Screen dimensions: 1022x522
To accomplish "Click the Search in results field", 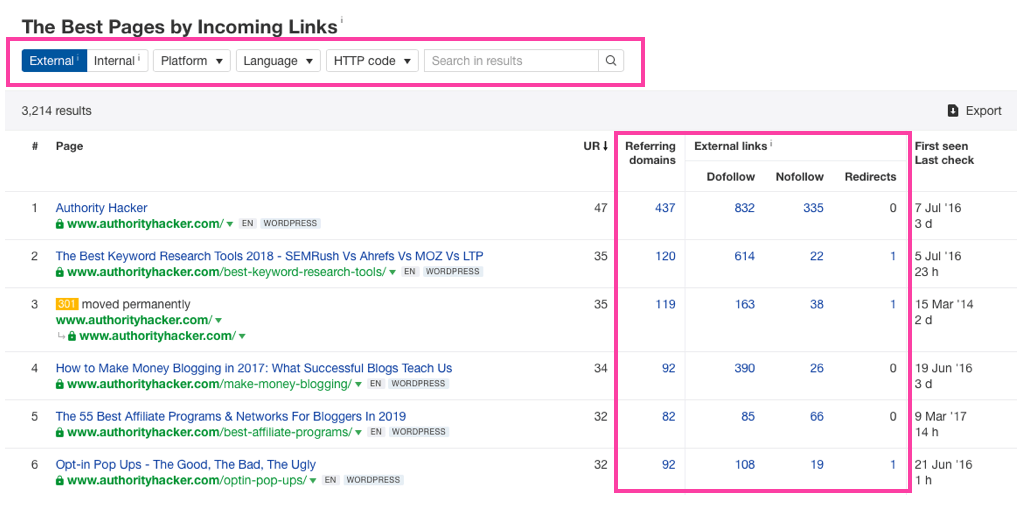I will (512, 61).
